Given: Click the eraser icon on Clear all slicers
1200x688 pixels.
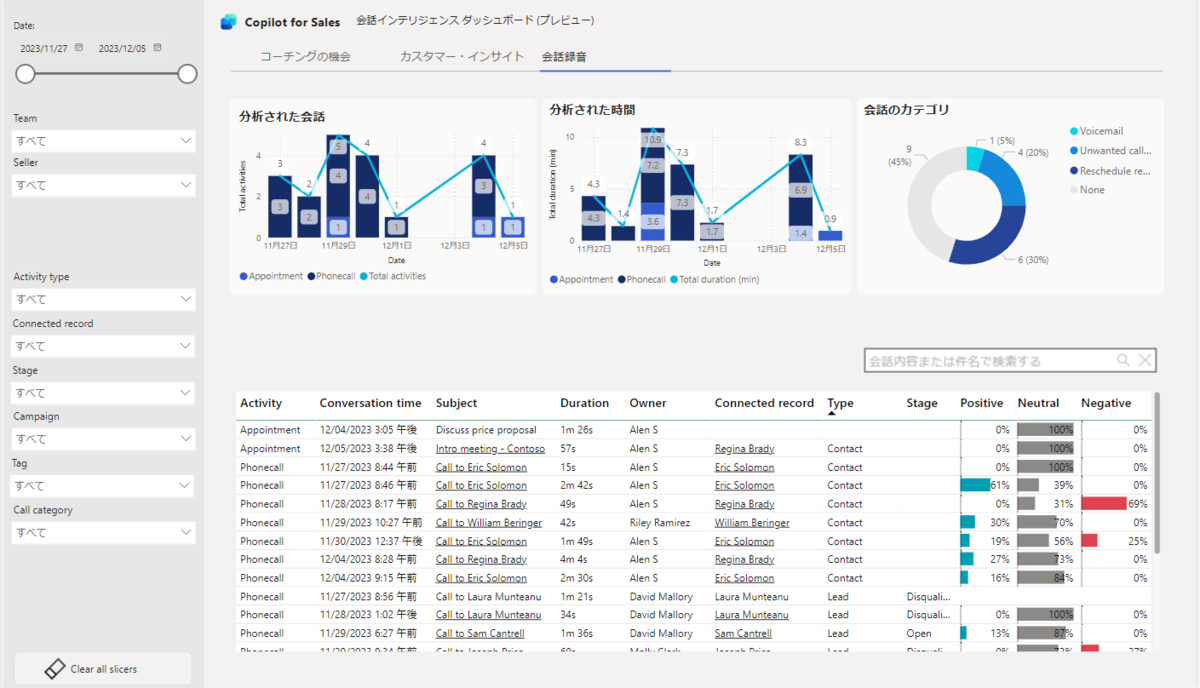Looking at the screenshot, I should [55, 669].
